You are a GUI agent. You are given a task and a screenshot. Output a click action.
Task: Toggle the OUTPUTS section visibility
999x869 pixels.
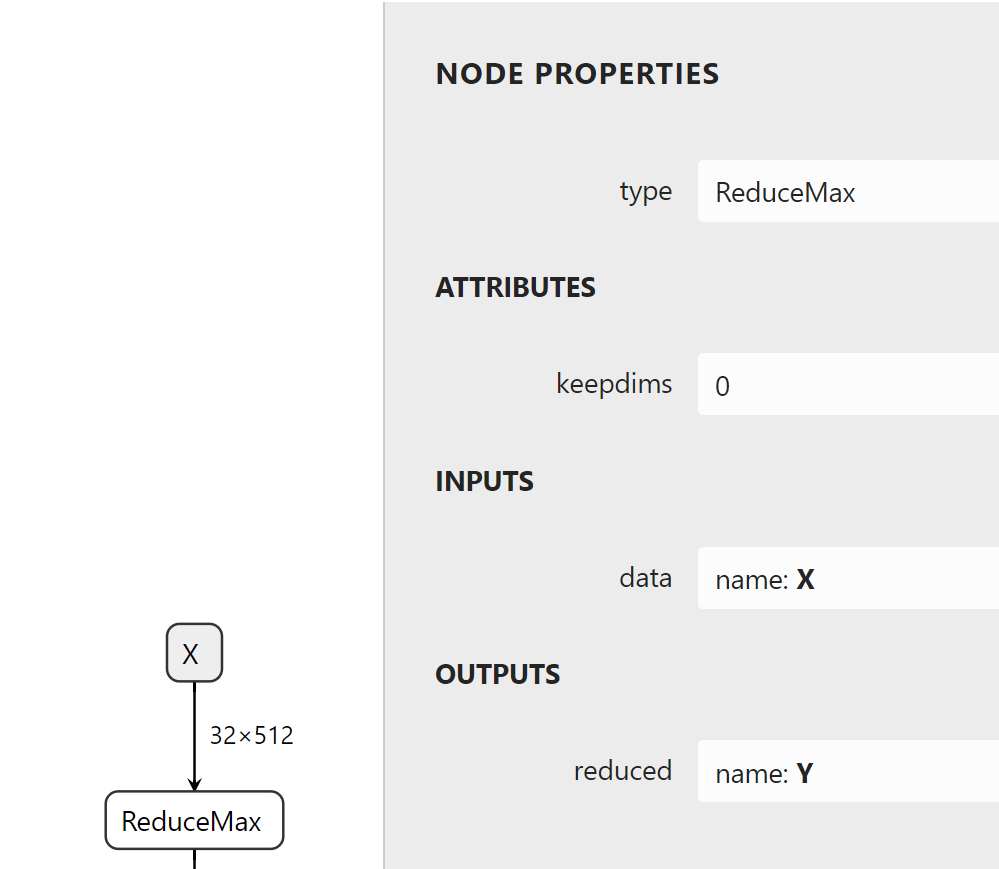tap(497, 673)
